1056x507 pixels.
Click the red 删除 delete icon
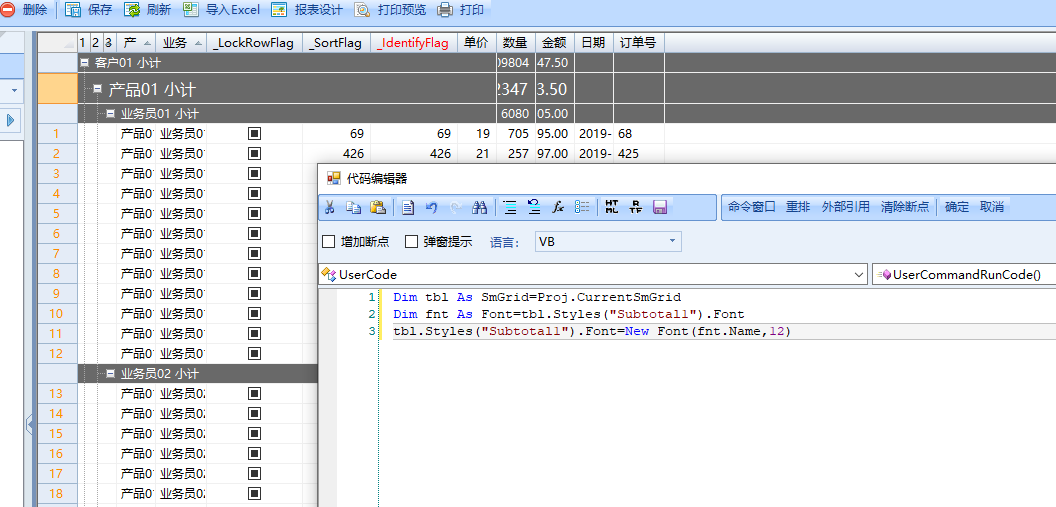(7, 9)
